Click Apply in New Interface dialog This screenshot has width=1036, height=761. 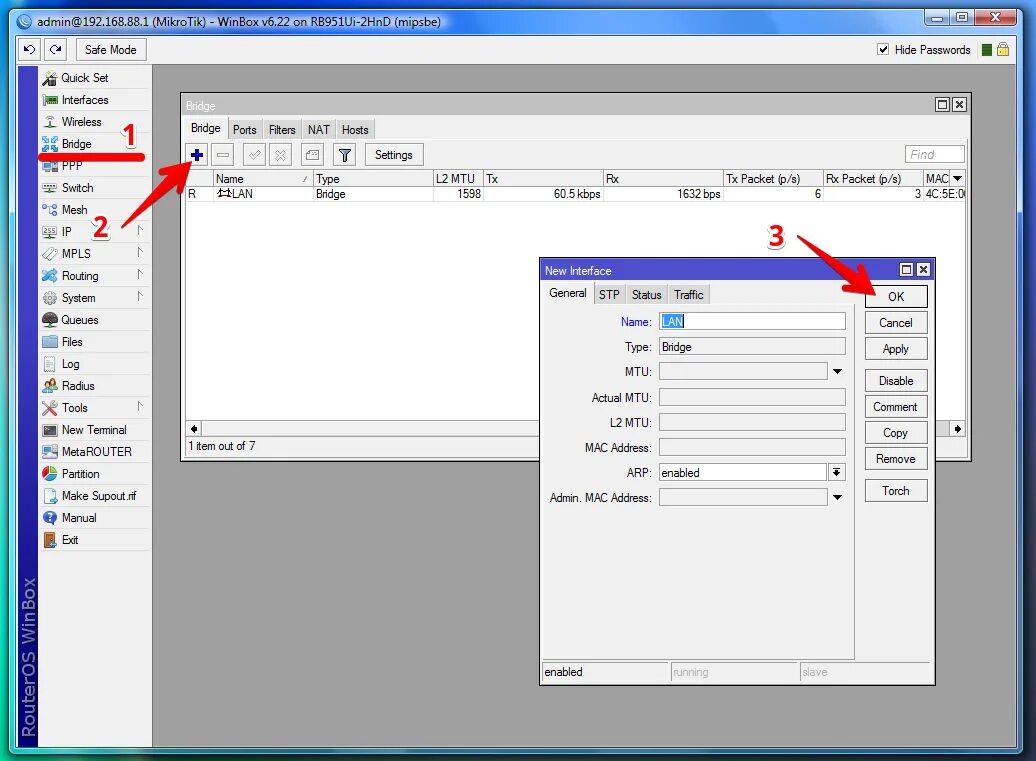click(896, 349)
